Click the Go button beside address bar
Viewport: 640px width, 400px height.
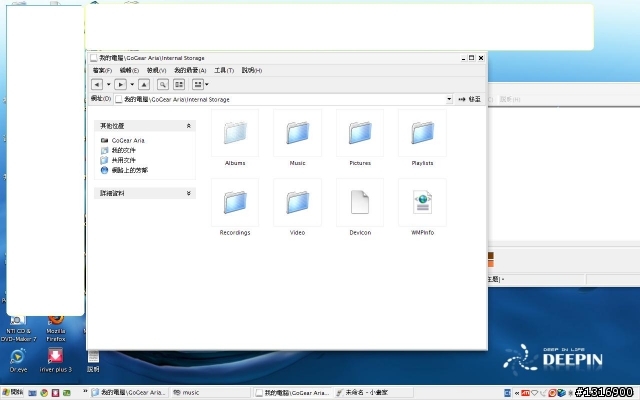tap(469, 99)
